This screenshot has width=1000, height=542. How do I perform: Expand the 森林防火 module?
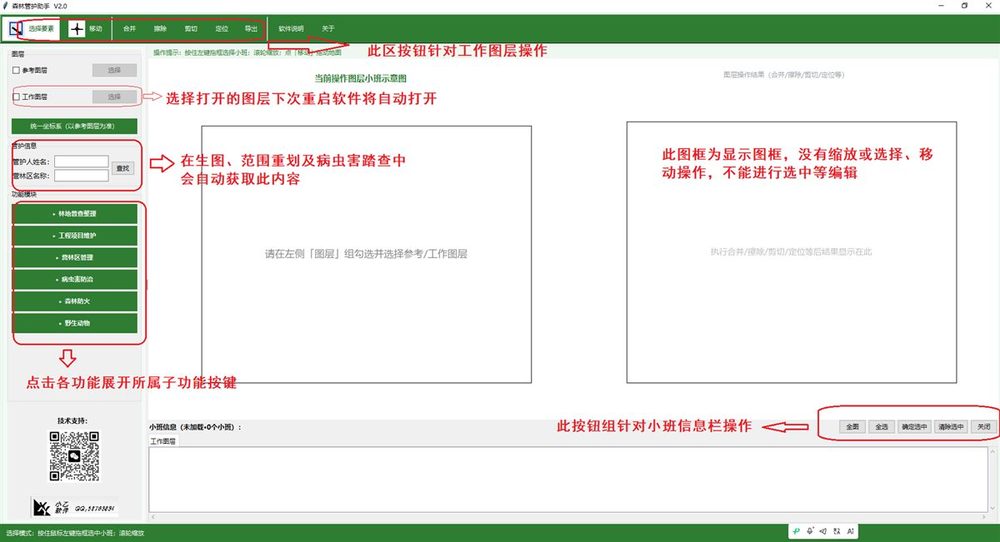(75, 301)
